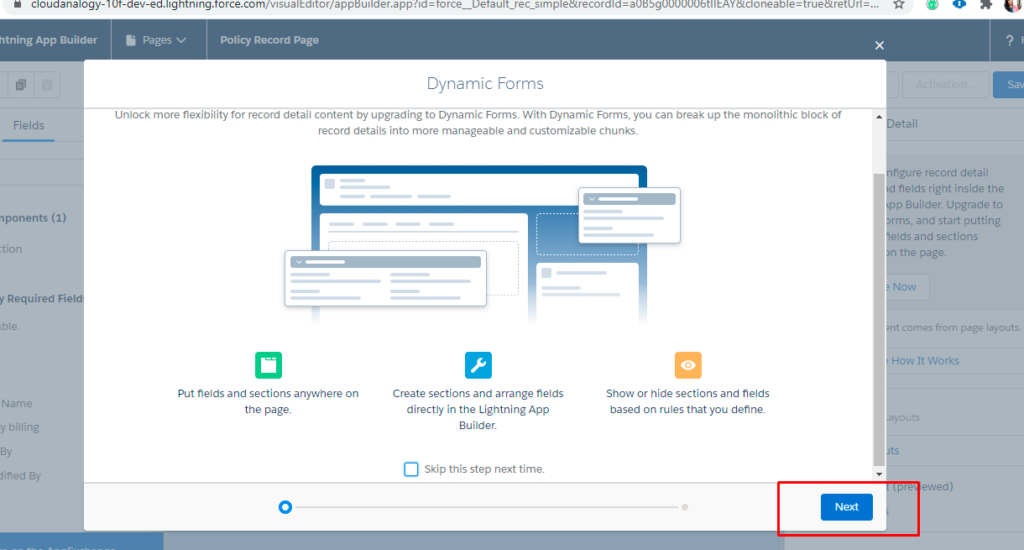The width and height of the screenshot is (1024, 550).
Task: Click the dialog scrollbar up arrow
Action: (879, 117)
